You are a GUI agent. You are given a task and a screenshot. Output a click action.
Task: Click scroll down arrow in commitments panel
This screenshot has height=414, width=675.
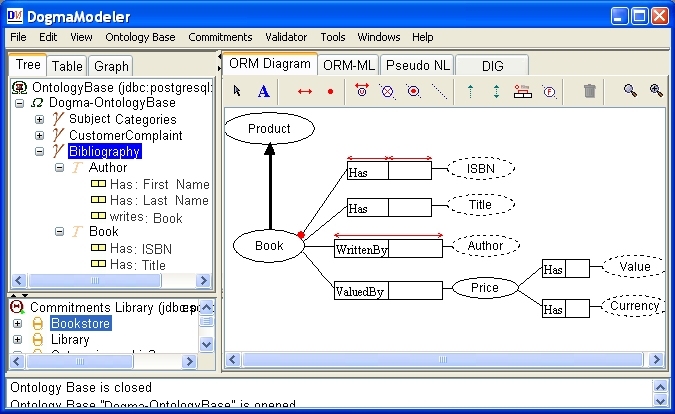206,344
